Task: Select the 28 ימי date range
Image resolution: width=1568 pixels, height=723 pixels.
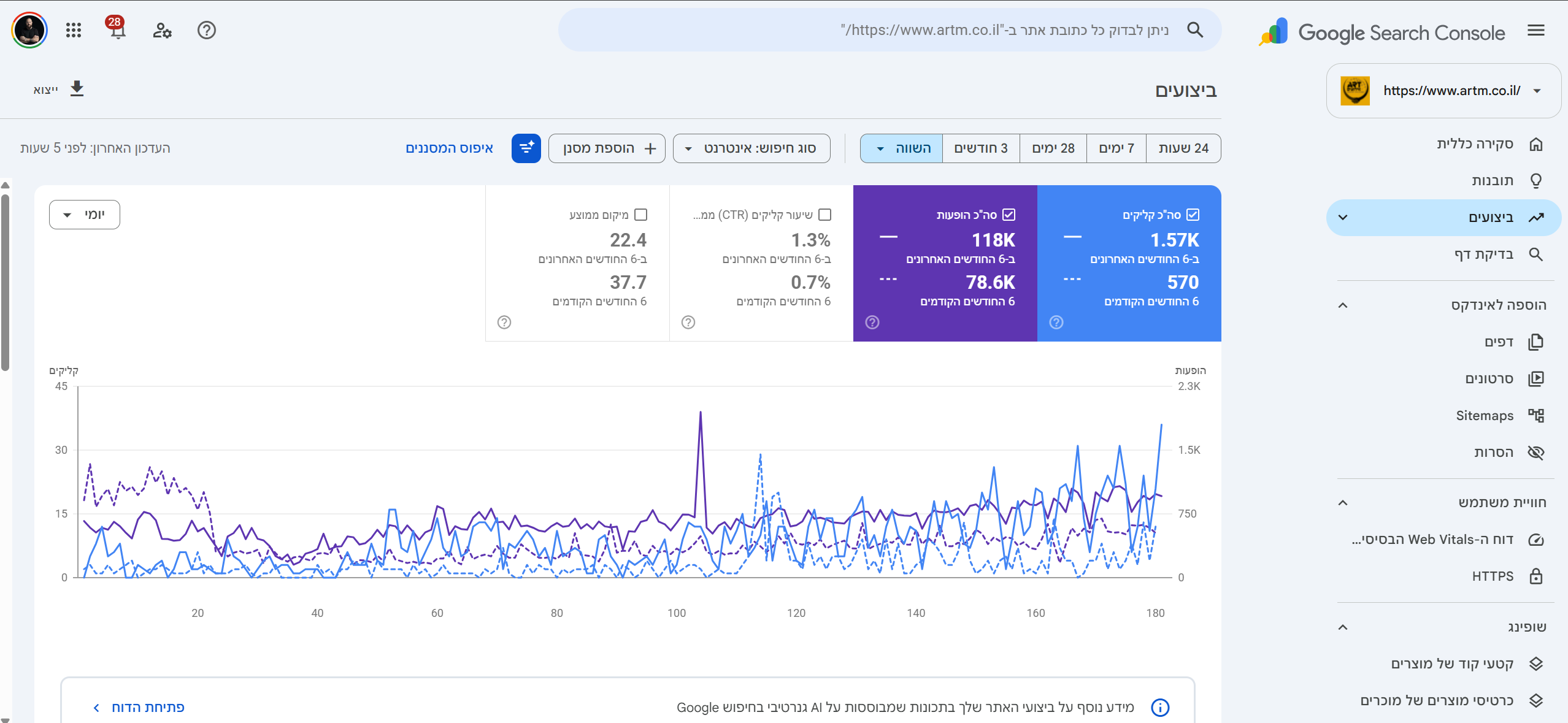Action: click(1053, 148)
